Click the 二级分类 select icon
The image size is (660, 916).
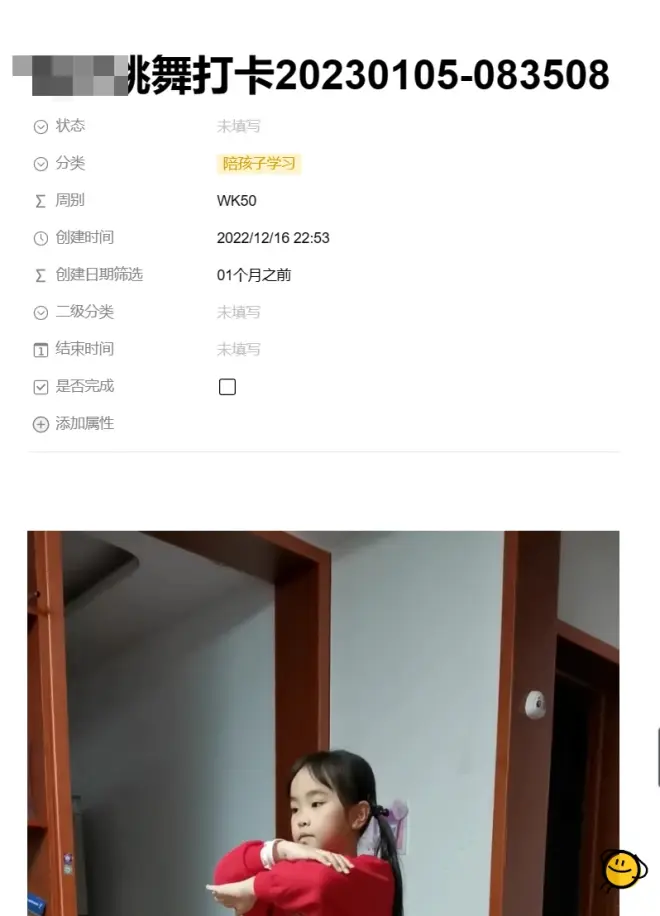40,313
